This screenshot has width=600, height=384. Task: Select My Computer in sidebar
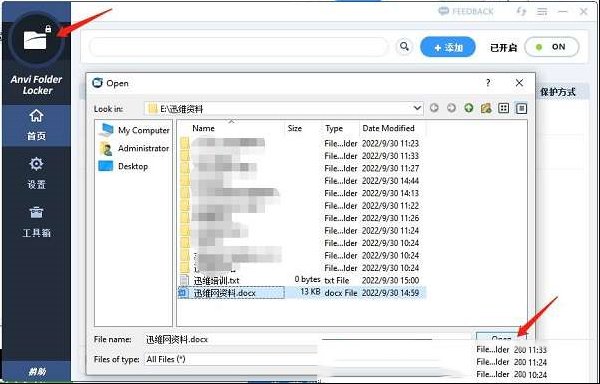tap(135, 130)
